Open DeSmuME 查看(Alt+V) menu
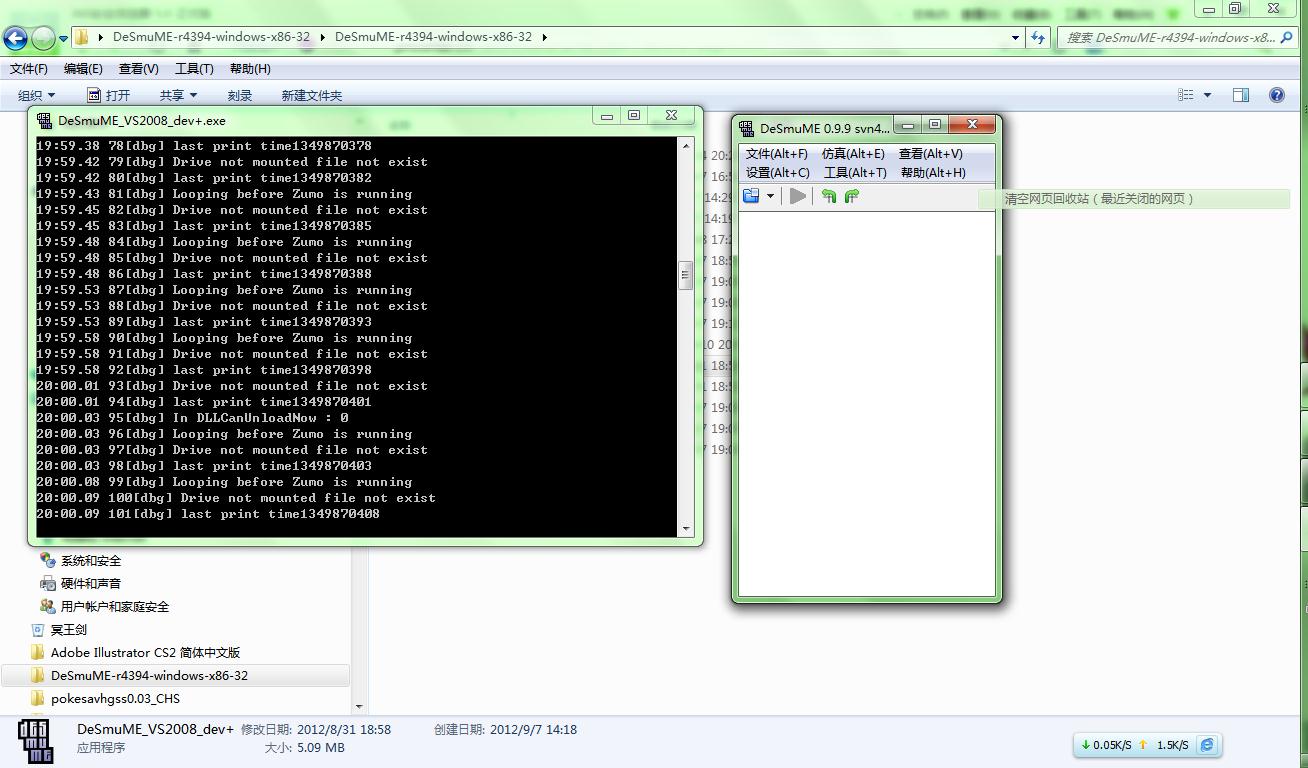Image resolution: width=1308 pixels, height=768 pixels. coord(930,154)
